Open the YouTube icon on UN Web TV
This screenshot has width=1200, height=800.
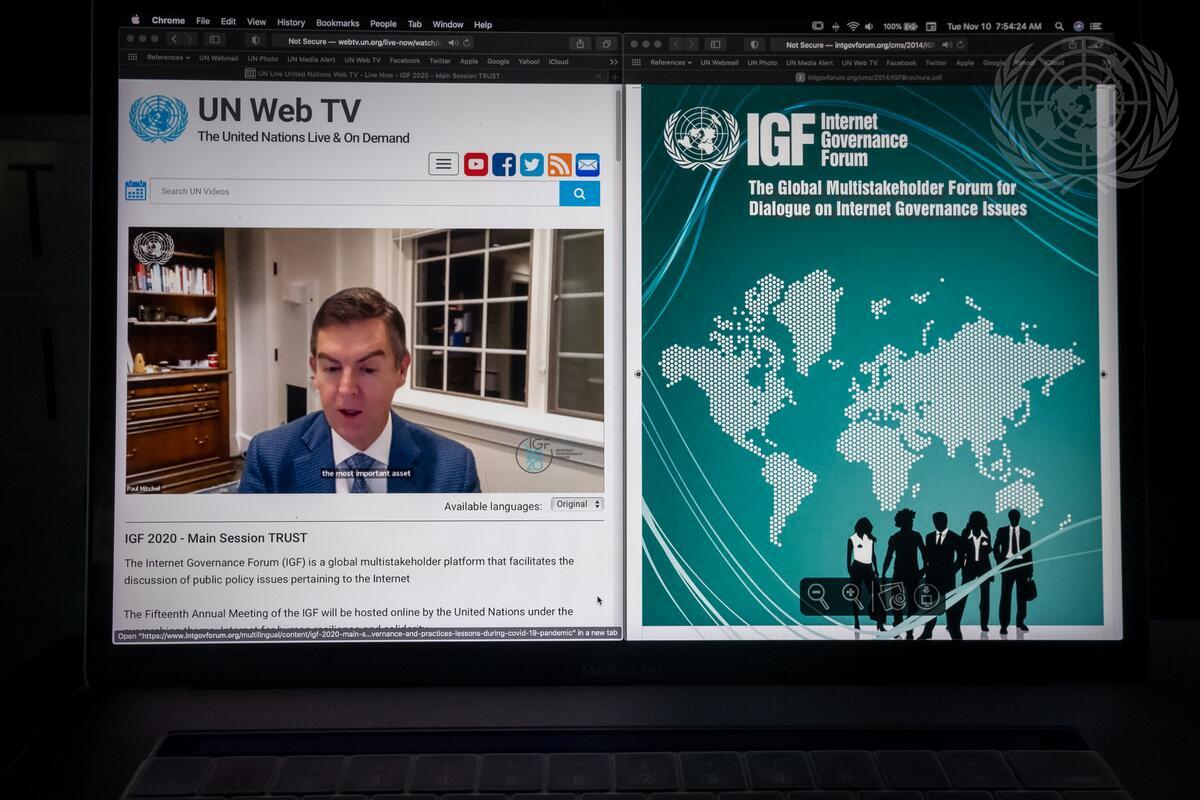[x=476, y=164]
